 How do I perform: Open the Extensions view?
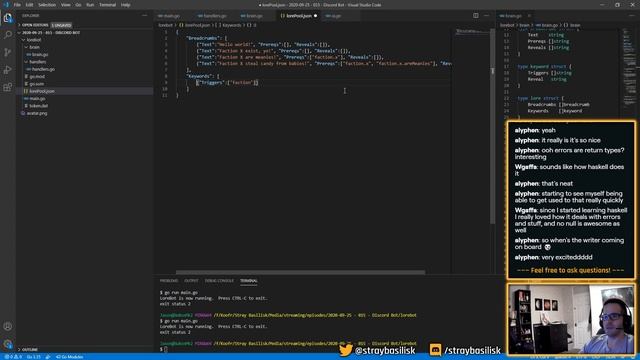coord(8,87)
